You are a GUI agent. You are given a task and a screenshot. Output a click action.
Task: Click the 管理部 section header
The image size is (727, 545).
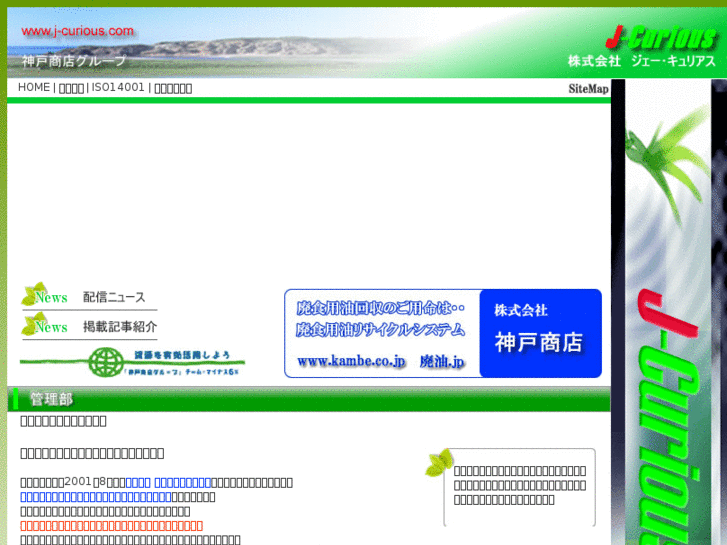click(x=309, y=399)
